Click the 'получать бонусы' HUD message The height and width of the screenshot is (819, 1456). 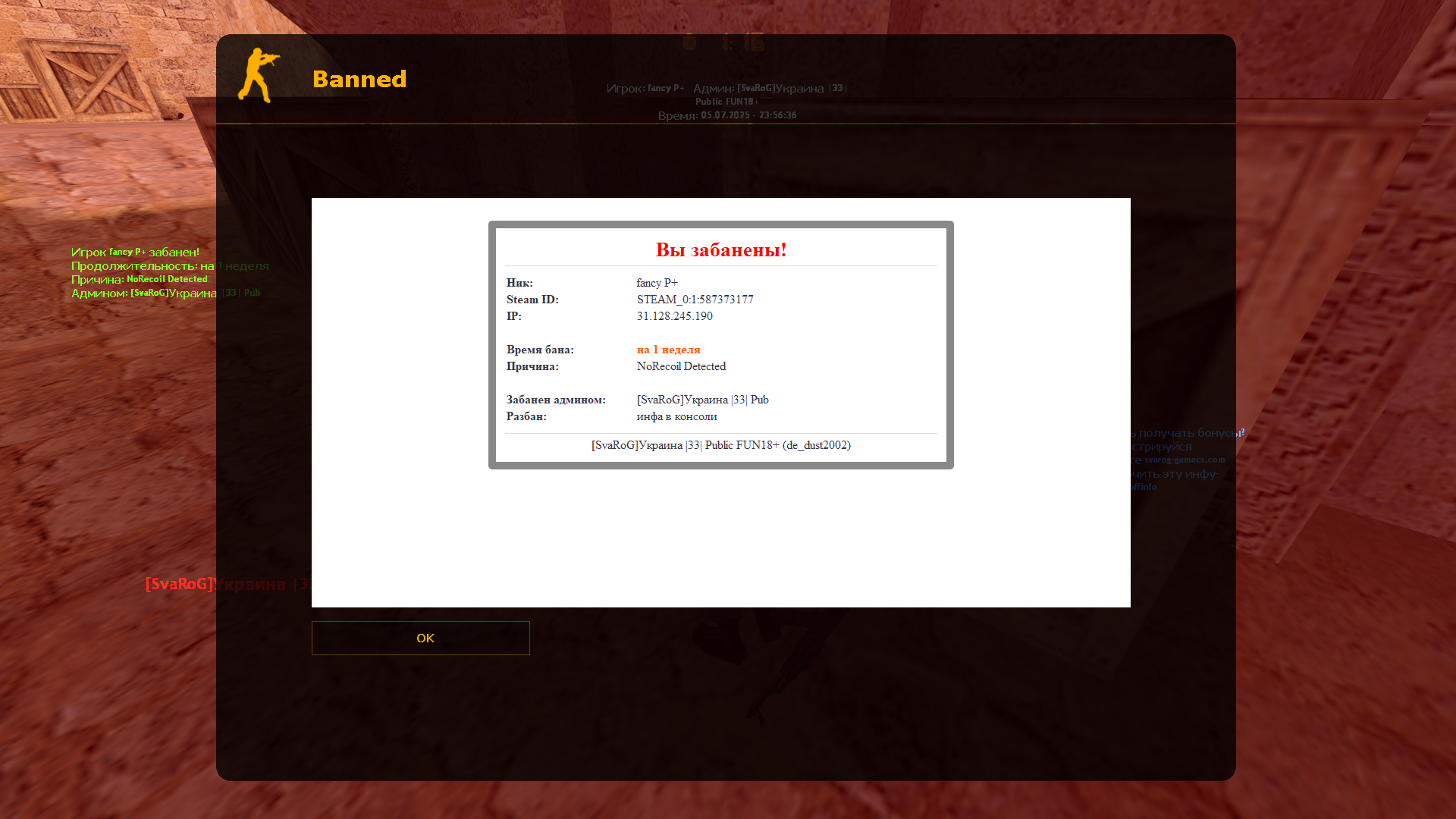click(x=1191, y=433)
